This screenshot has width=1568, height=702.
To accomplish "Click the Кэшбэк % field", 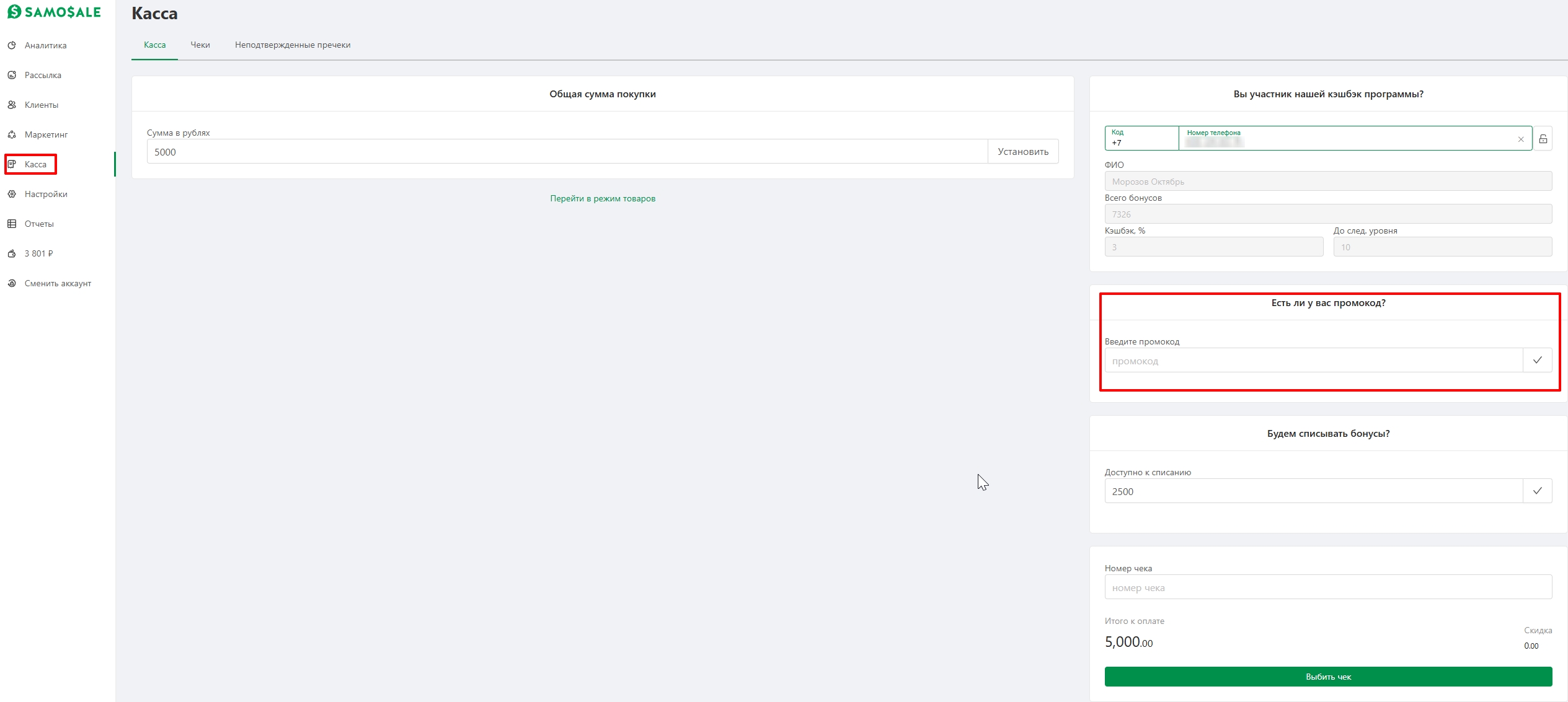I will (x=1214, y=247).
